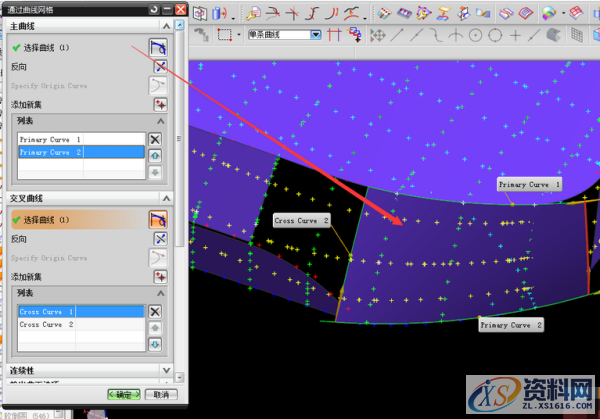
Task: Move Cross Curve down in list
Action: click(x=155, y=344)
